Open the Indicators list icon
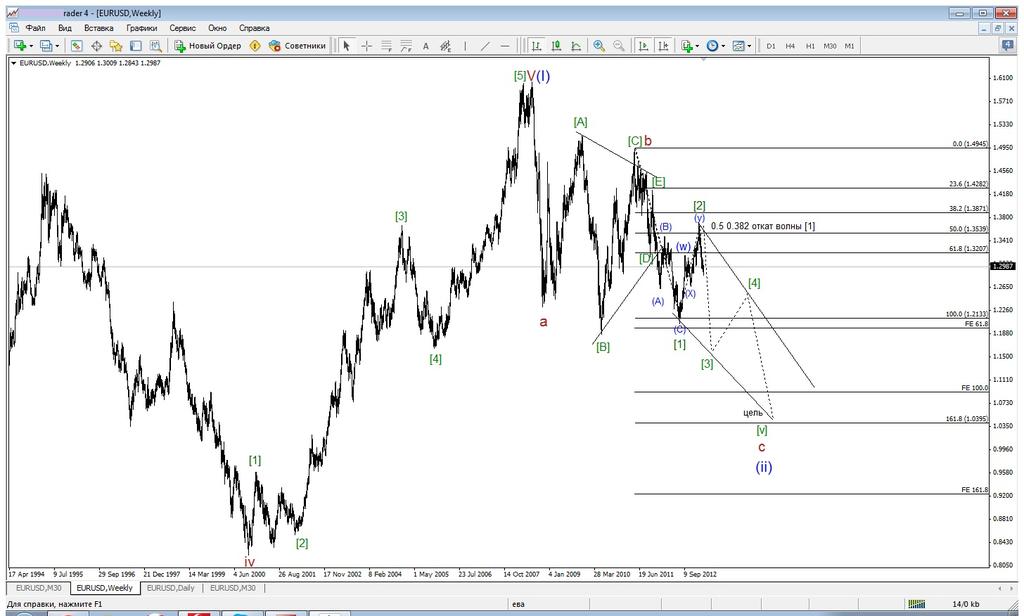Screen dimensions: 1024x616 click(x=686, y=46)
